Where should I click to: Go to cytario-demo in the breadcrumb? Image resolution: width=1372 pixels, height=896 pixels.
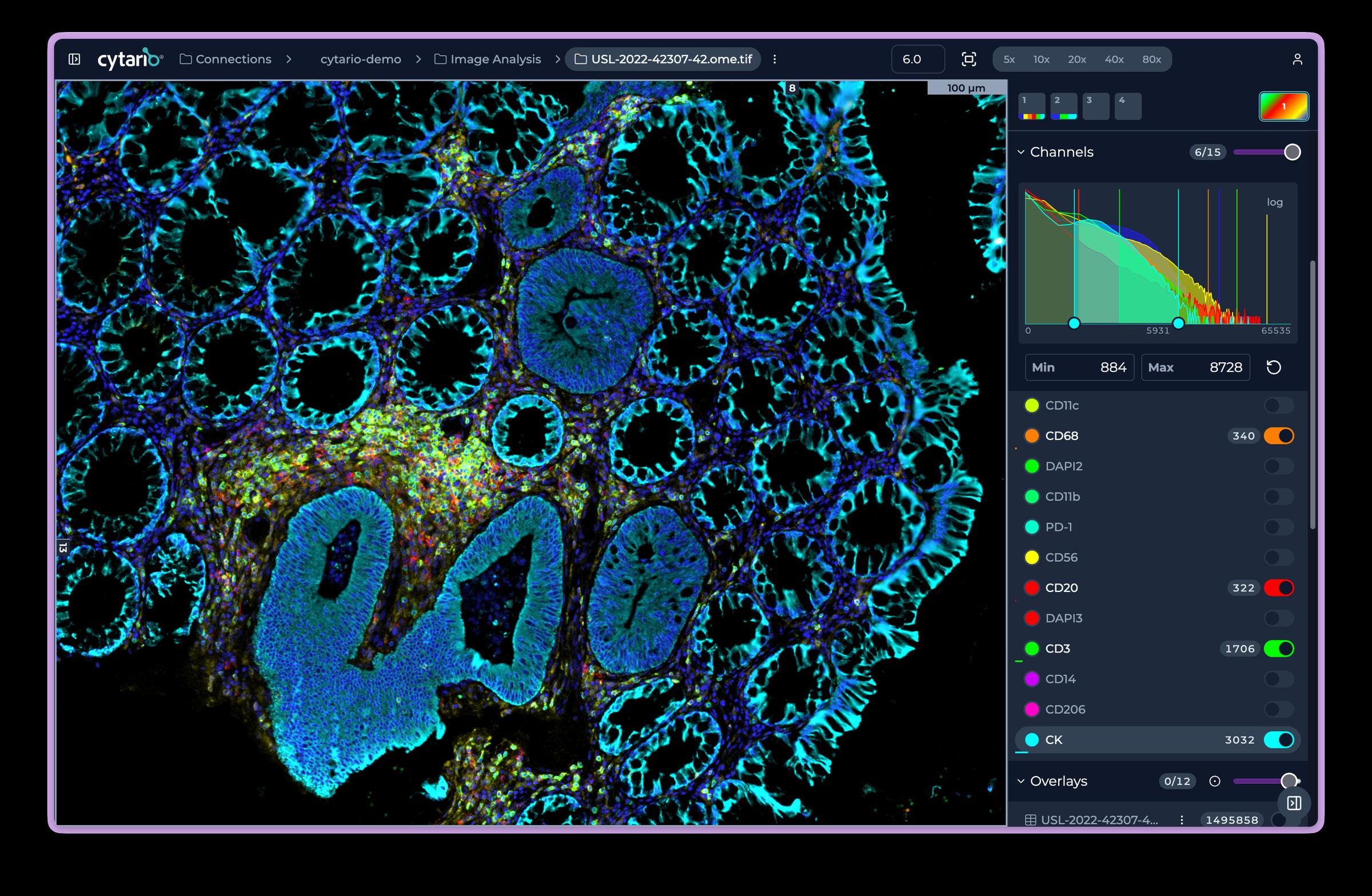click(x=360, y=59)
